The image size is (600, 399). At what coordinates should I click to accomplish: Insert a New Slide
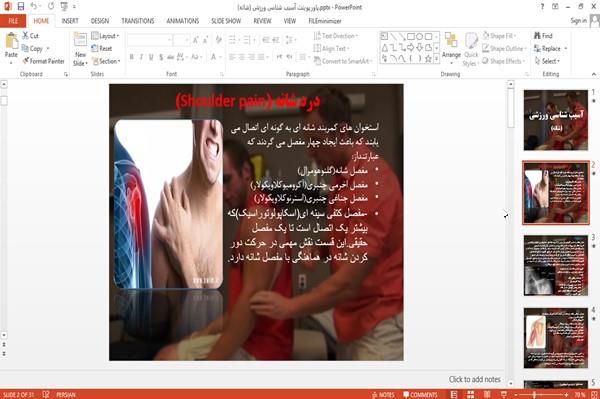click(x=80, y=49)
